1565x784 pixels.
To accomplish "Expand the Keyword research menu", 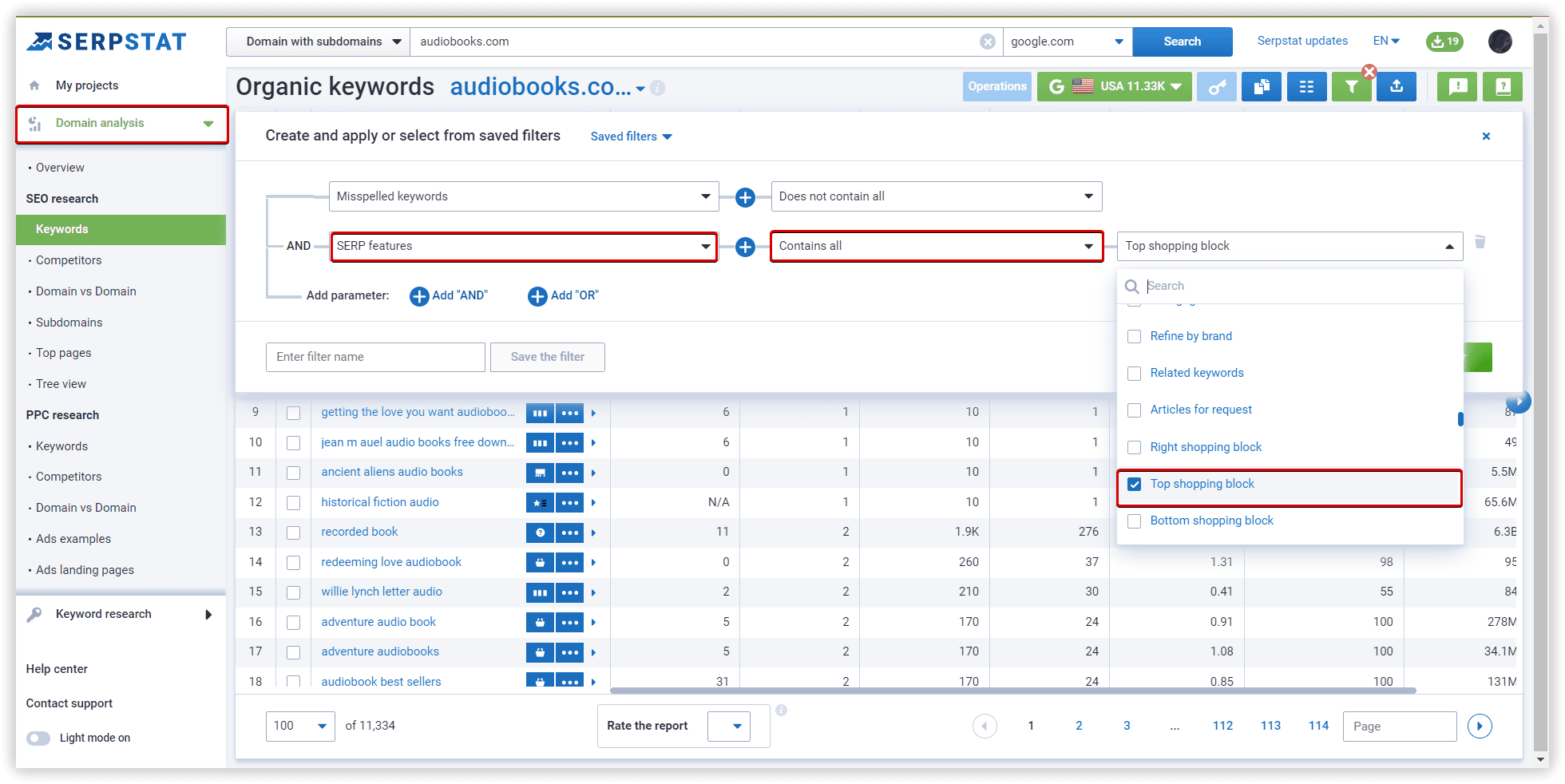I will pos(120,614).
